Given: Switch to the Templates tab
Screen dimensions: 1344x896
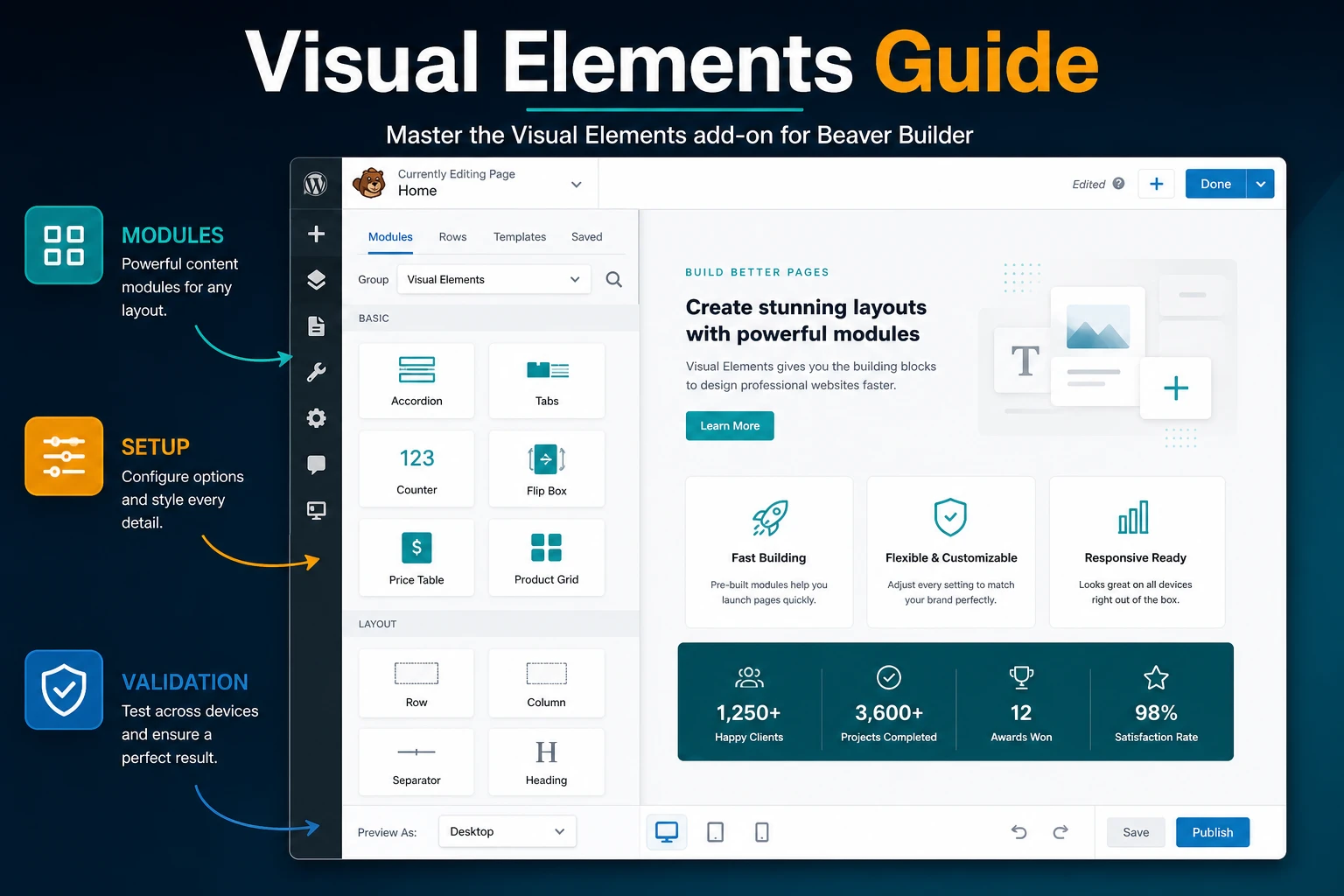Looking at the screenshot, I should pos(520,237).
